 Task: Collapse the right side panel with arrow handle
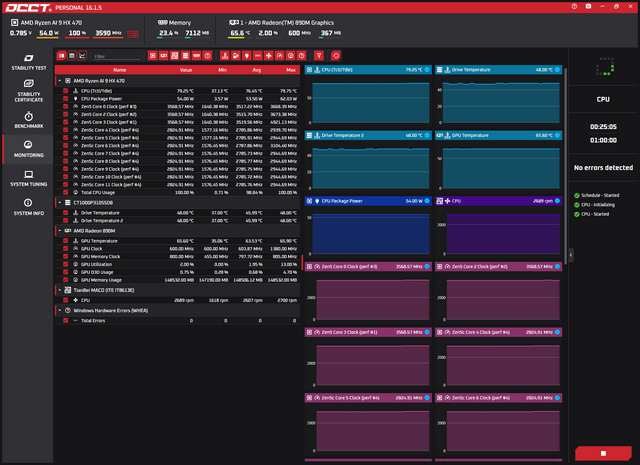pos(571,255)
